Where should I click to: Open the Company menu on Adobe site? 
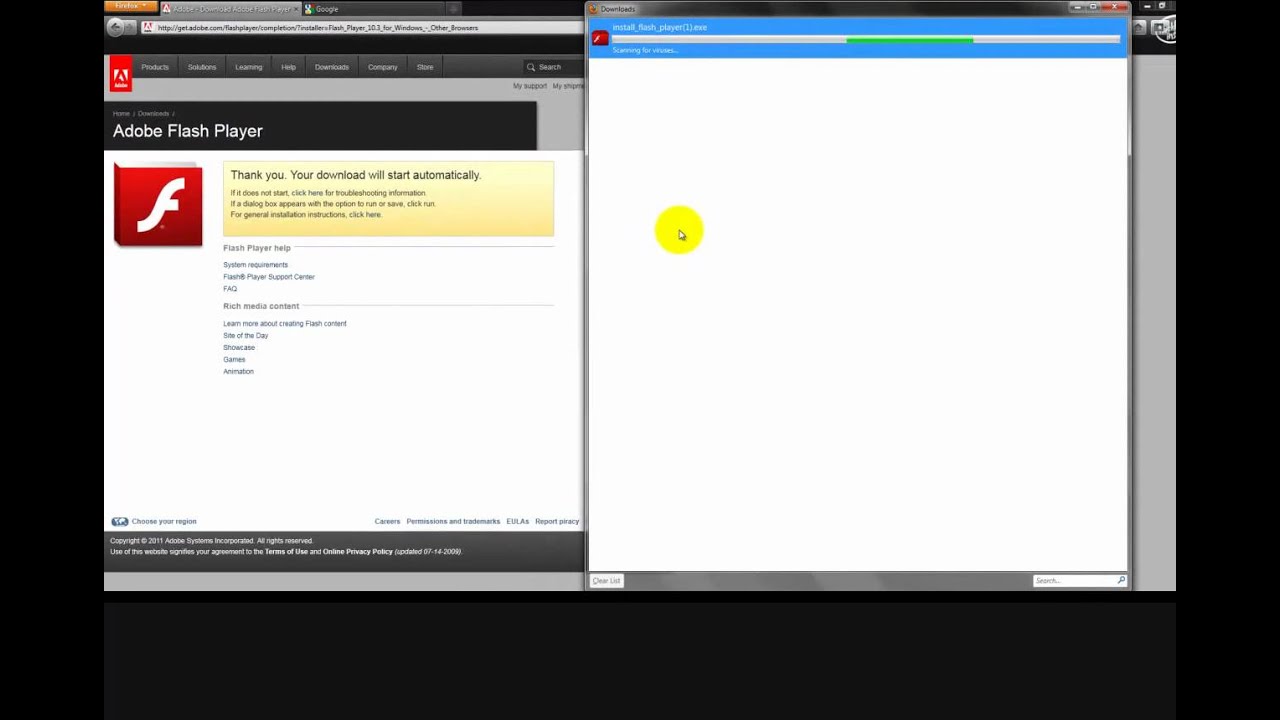(383, 67)
